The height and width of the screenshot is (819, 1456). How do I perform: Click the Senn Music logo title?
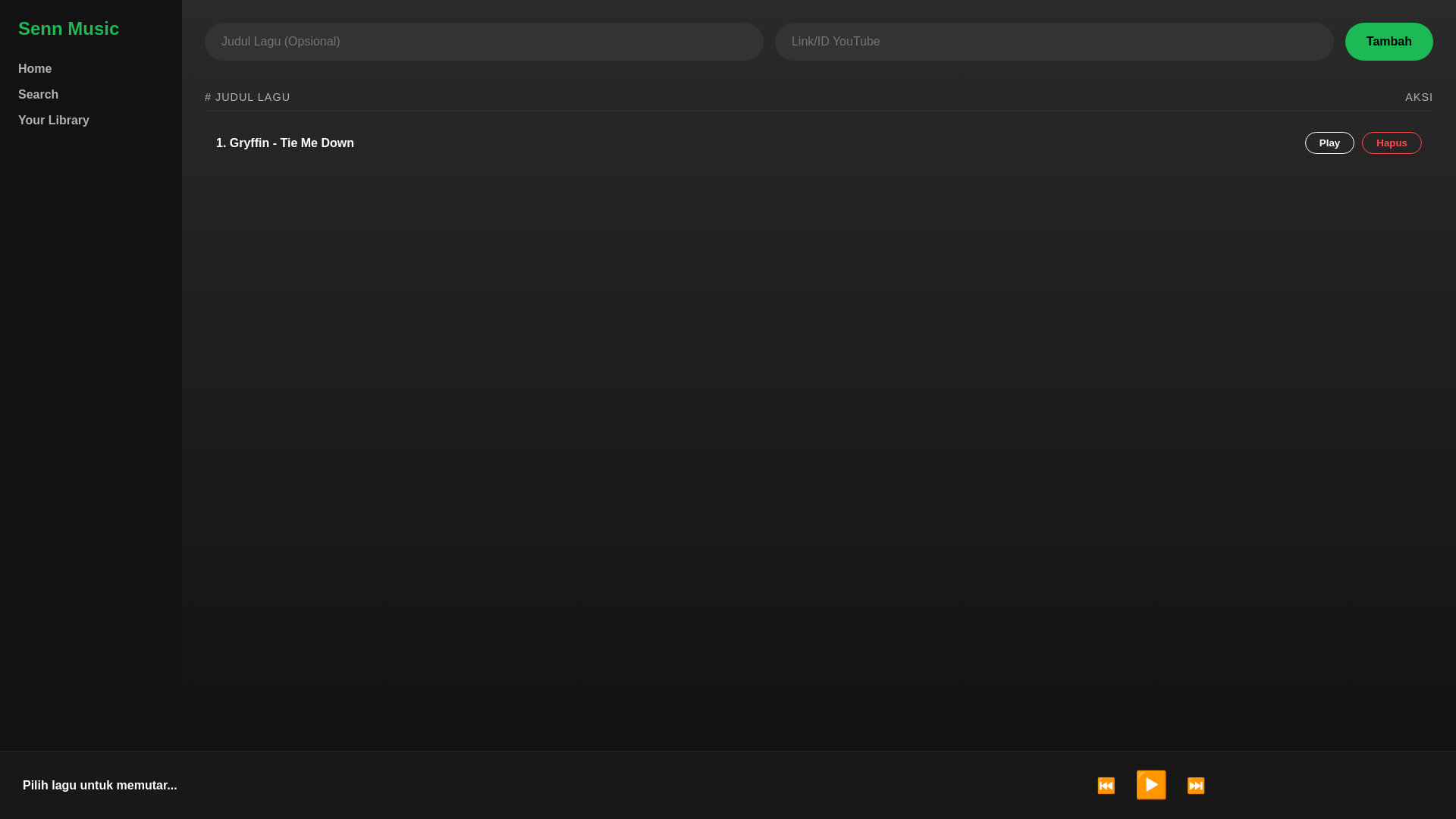(x=68, y=29)
